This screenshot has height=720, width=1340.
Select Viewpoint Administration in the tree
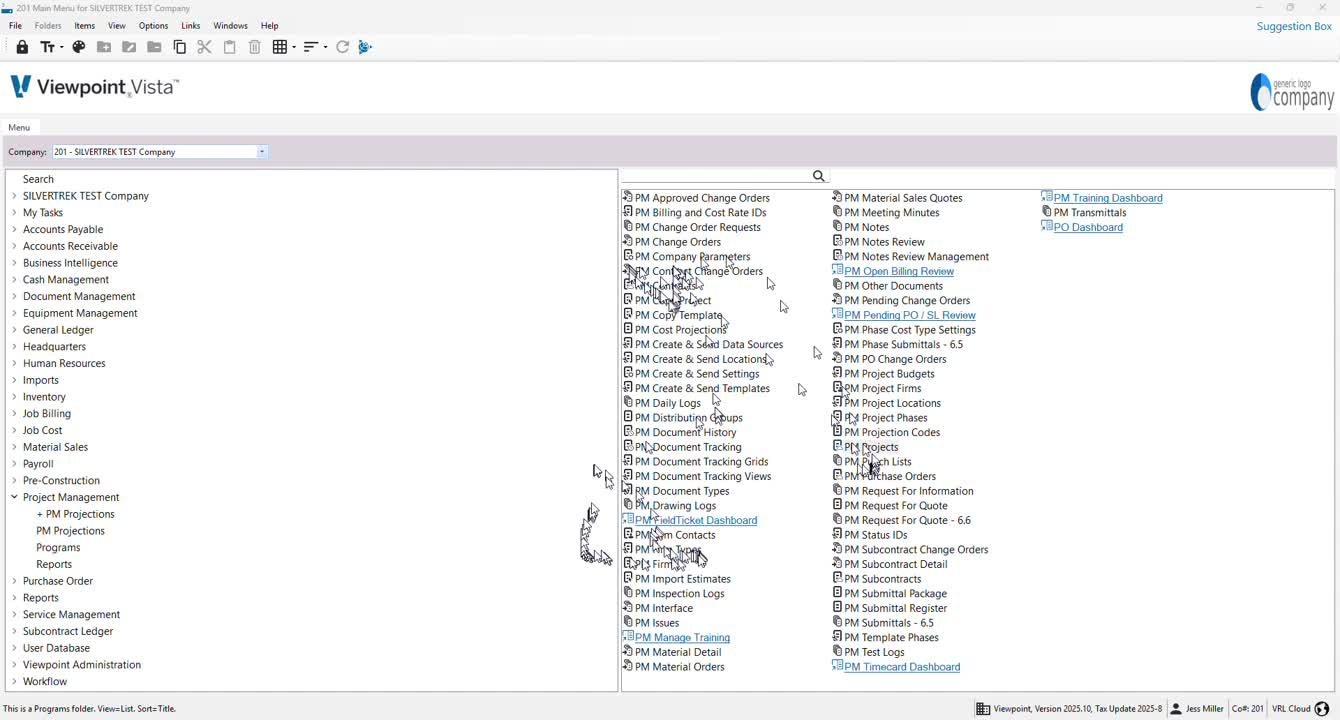coord(82,665)
